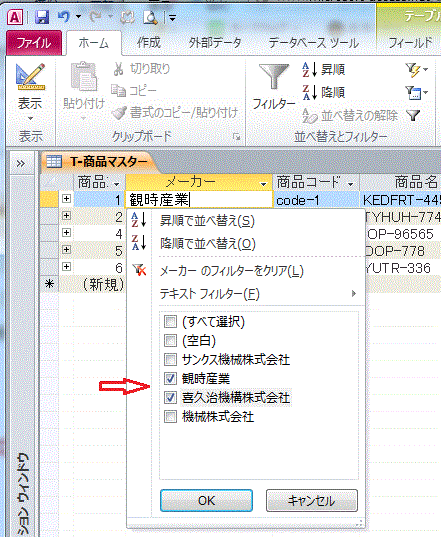
Task: Click 並べ替えの解除 in ribbon
Action: point(350,116)
